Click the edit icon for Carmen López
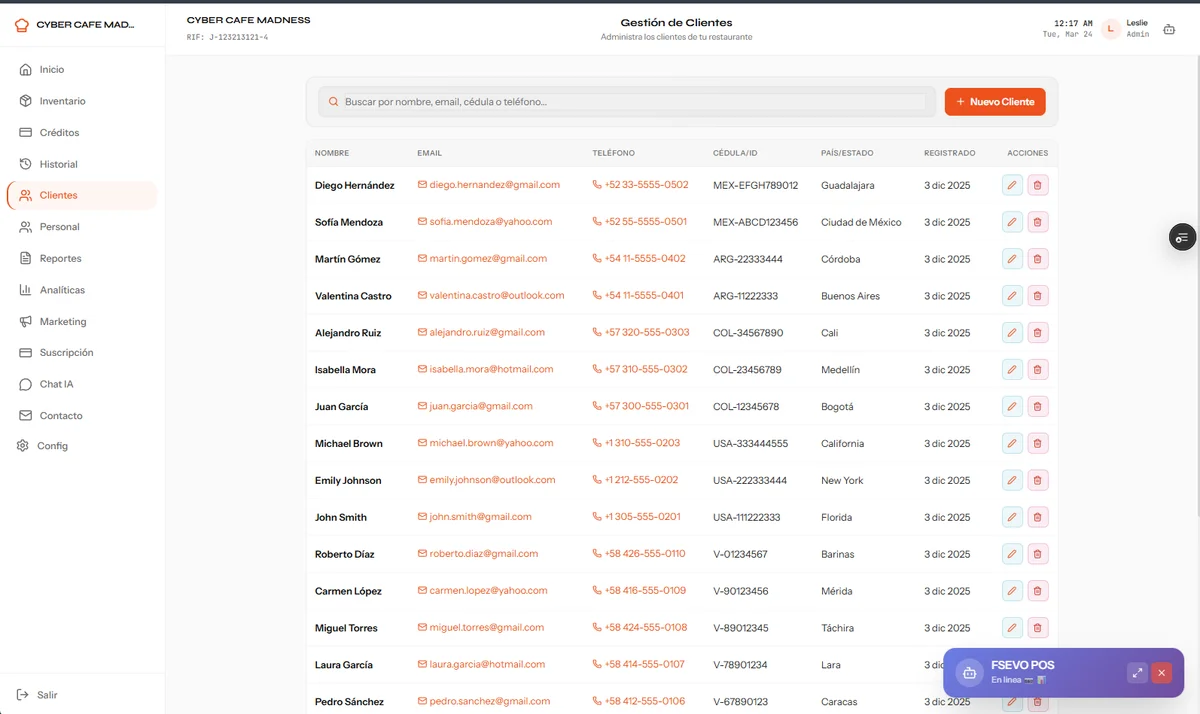The width and height of the screenshot is (1200, 714). [1012, 591]
